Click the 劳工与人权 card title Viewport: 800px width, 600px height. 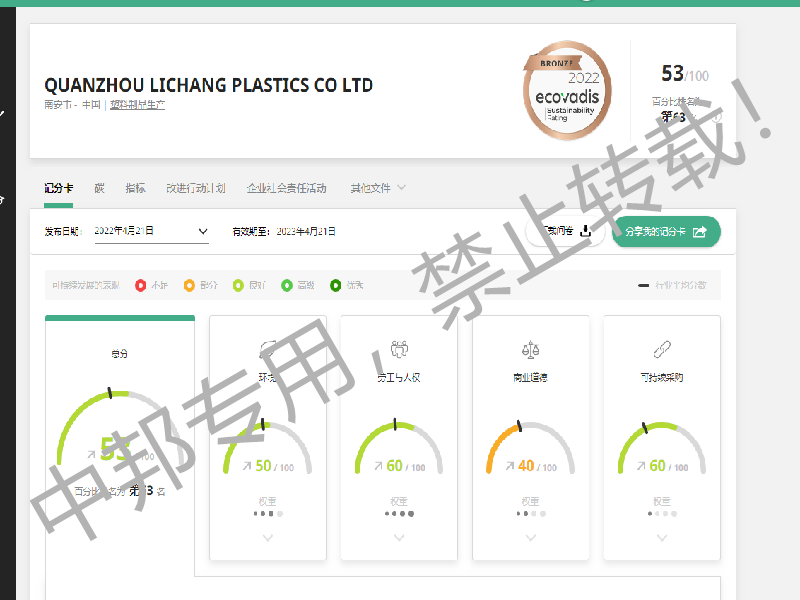pos(399,378)
